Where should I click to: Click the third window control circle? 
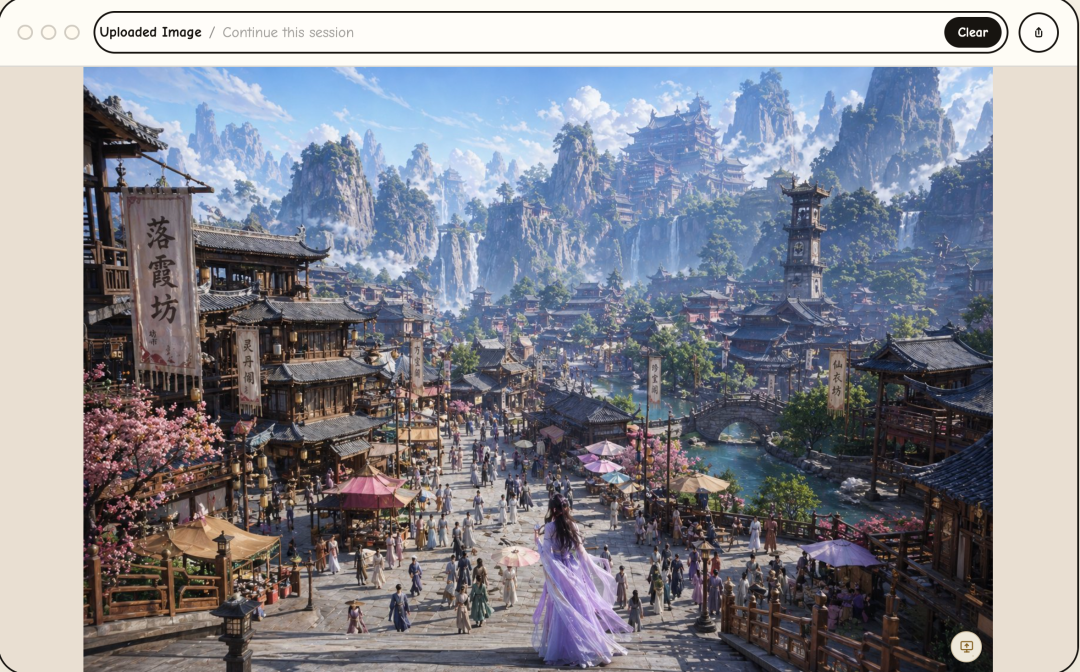(72, 32)
